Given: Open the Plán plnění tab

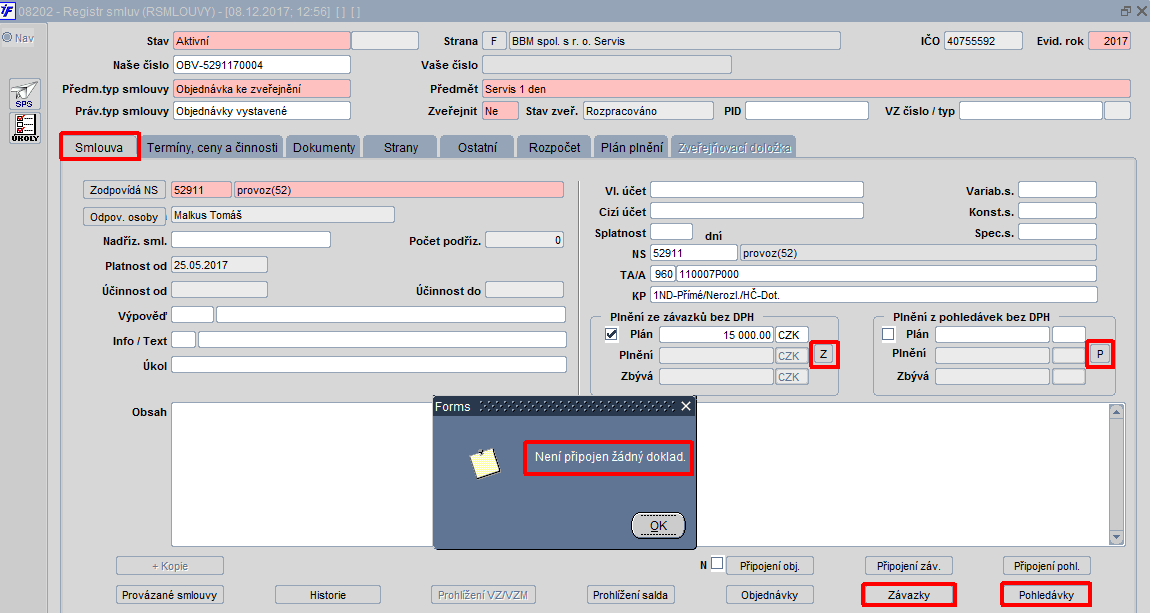Looking at the screenshot, I should (631, 147).
